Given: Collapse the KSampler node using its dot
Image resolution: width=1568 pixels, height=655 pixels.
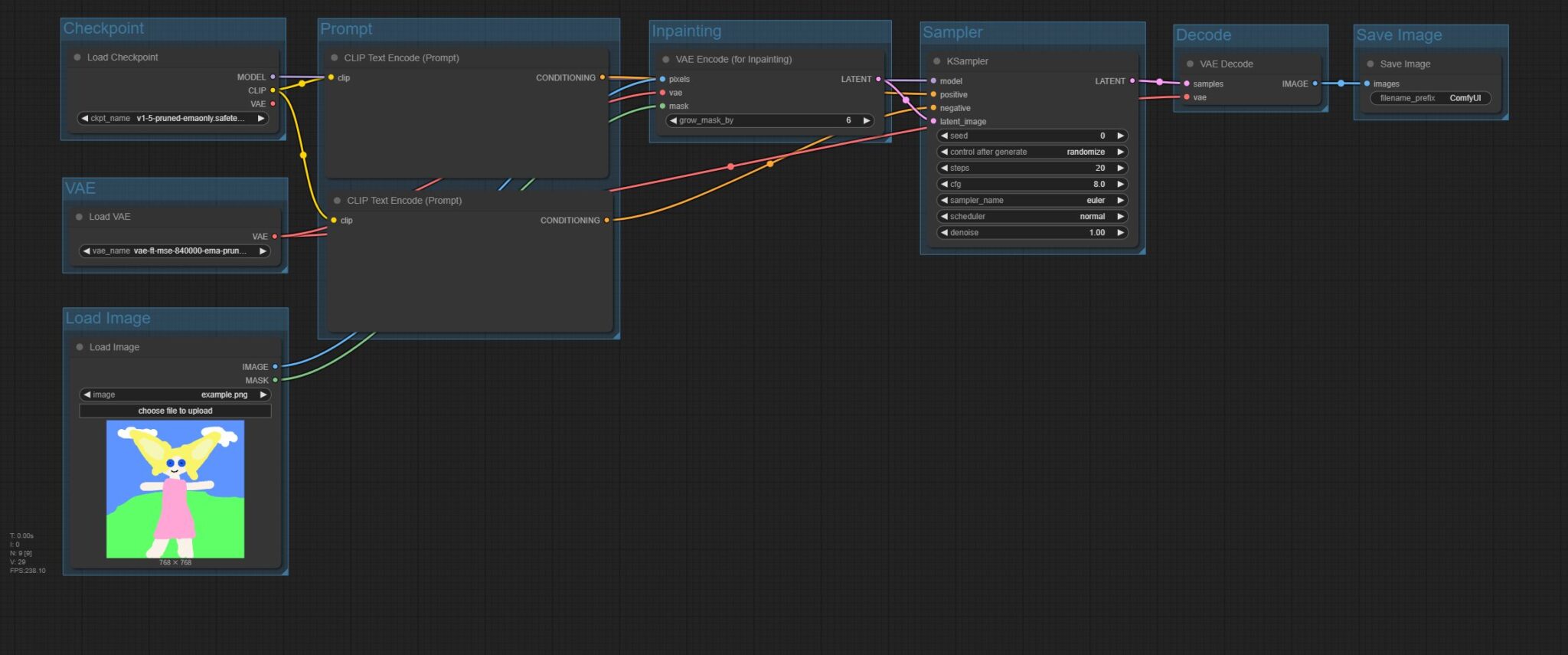Looking at the screenshot, I should point(936,61).
